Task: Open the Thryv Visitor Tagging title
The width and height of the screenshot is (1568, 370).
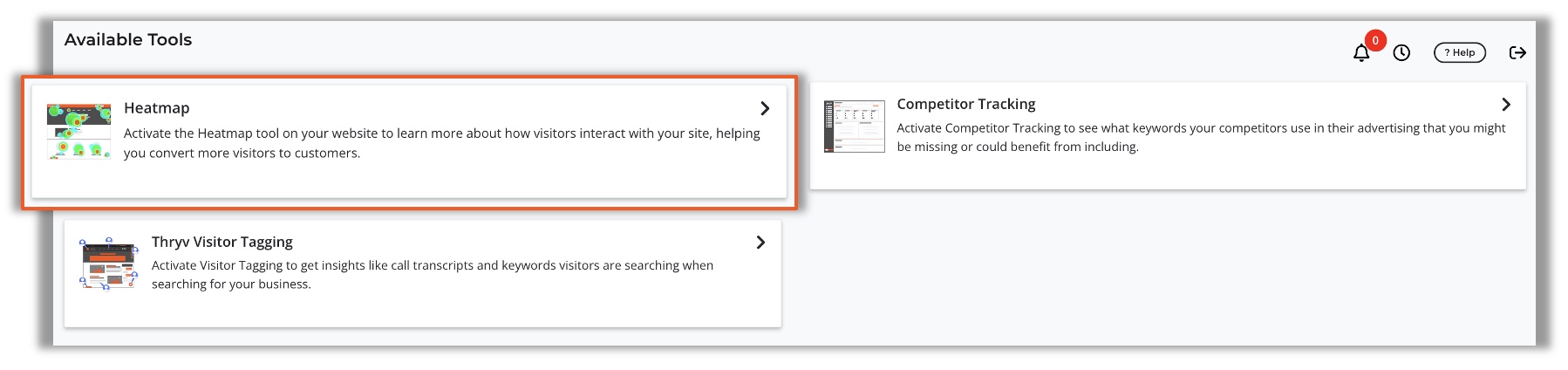Action: pos(222,242)
